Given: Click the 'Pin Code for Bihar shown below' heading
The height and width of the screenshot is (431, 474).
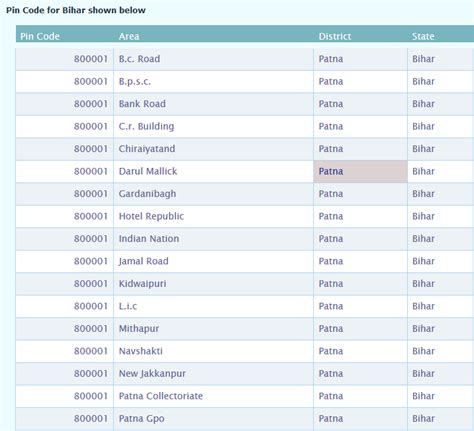Looking at the screenshot, I should pyautogui.click(x=76, y=10).
